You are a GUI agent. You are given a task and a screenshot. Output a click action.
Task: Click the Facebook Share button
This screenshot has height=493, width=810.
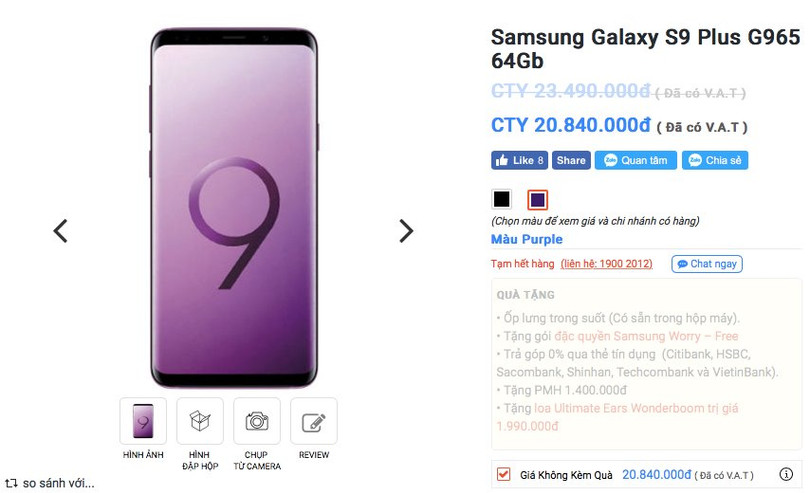(571, 160)
